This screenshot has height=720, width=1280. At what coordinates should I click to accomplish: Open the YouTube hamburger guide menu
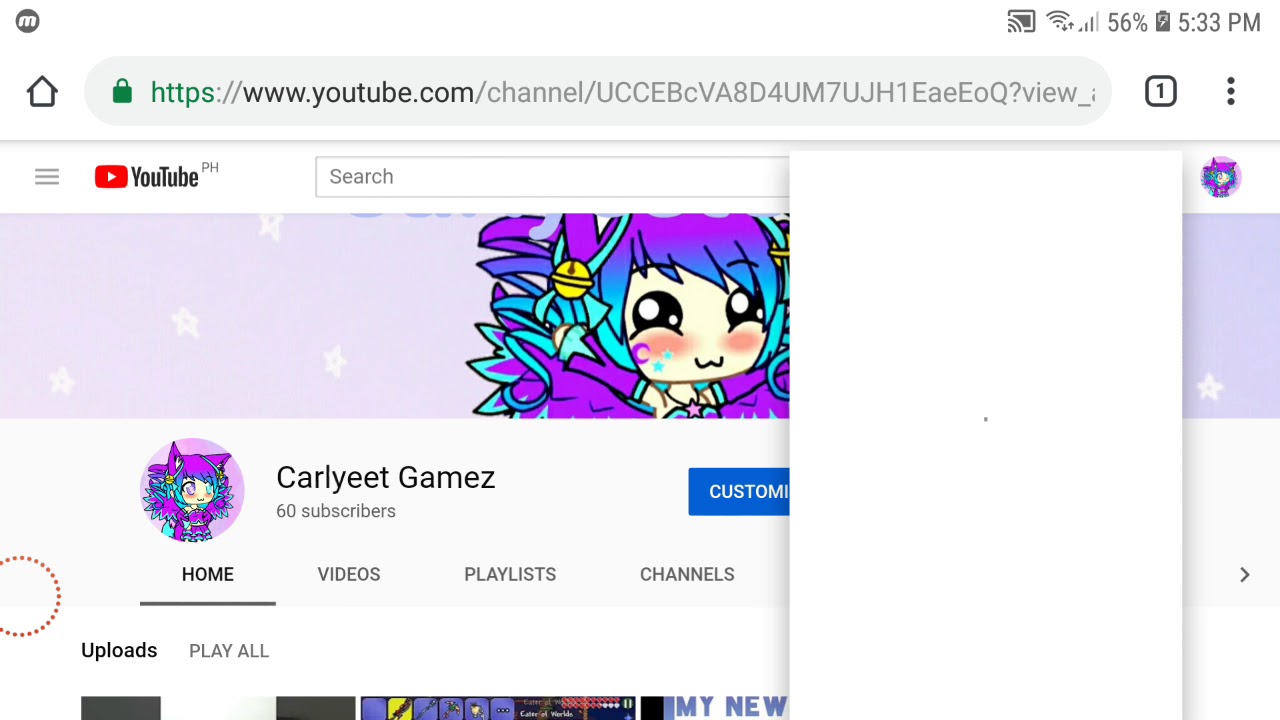click(x=47, y=177)
